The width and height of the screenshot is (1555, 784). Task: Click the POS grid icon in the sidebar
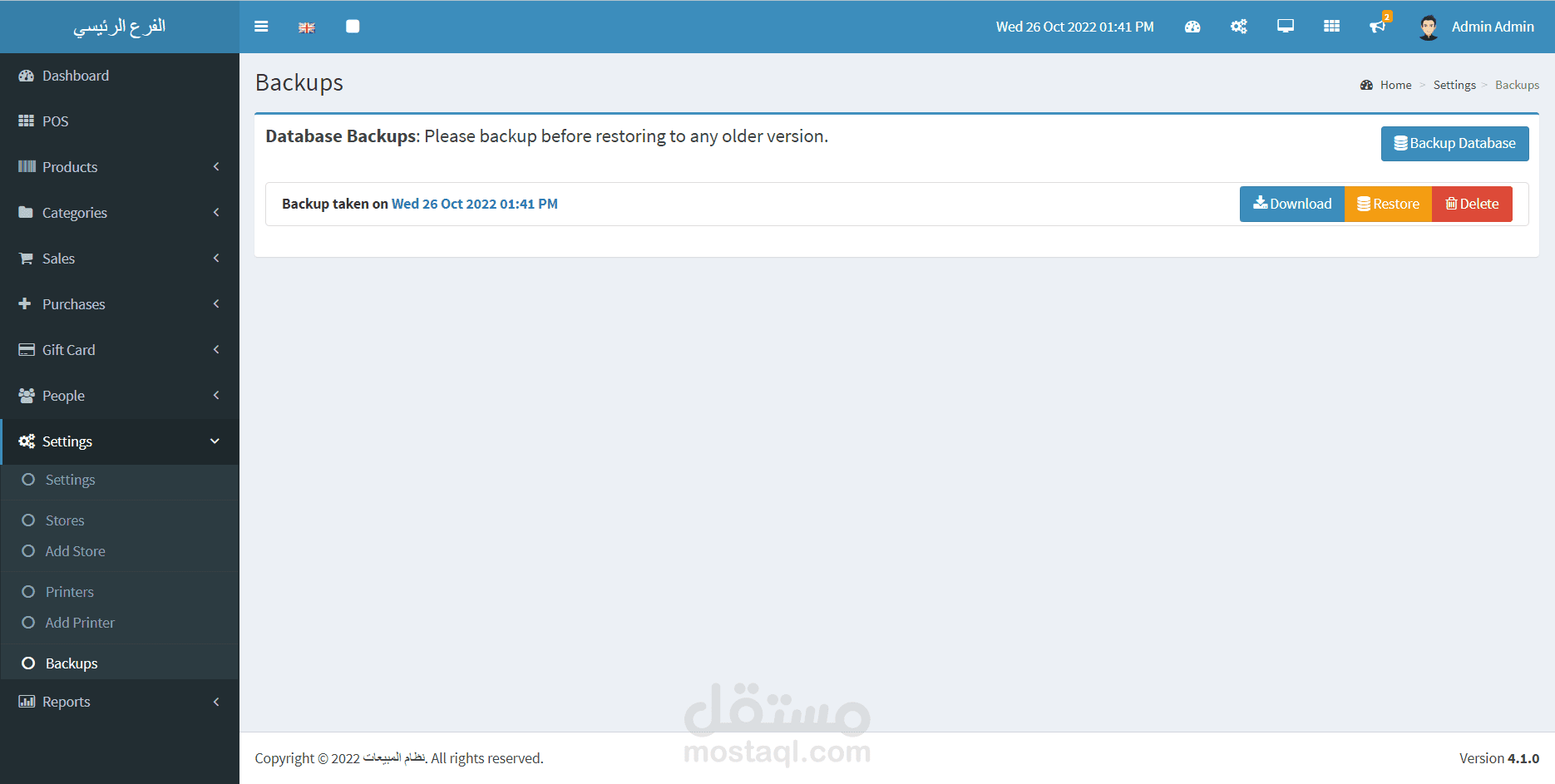(27, 121)
